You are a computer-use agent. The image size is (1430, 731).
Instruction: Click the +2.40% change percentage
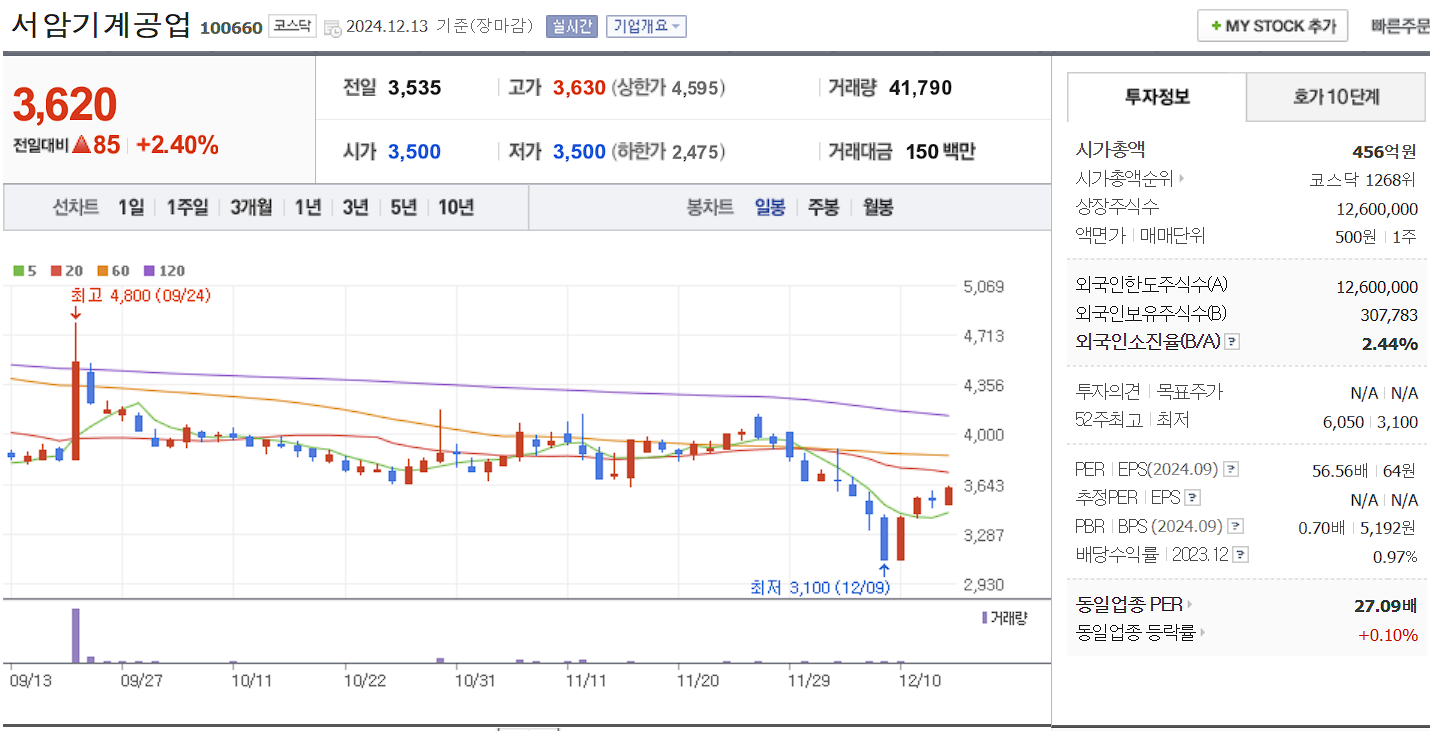pyautogui.click(x=177, y=145)
